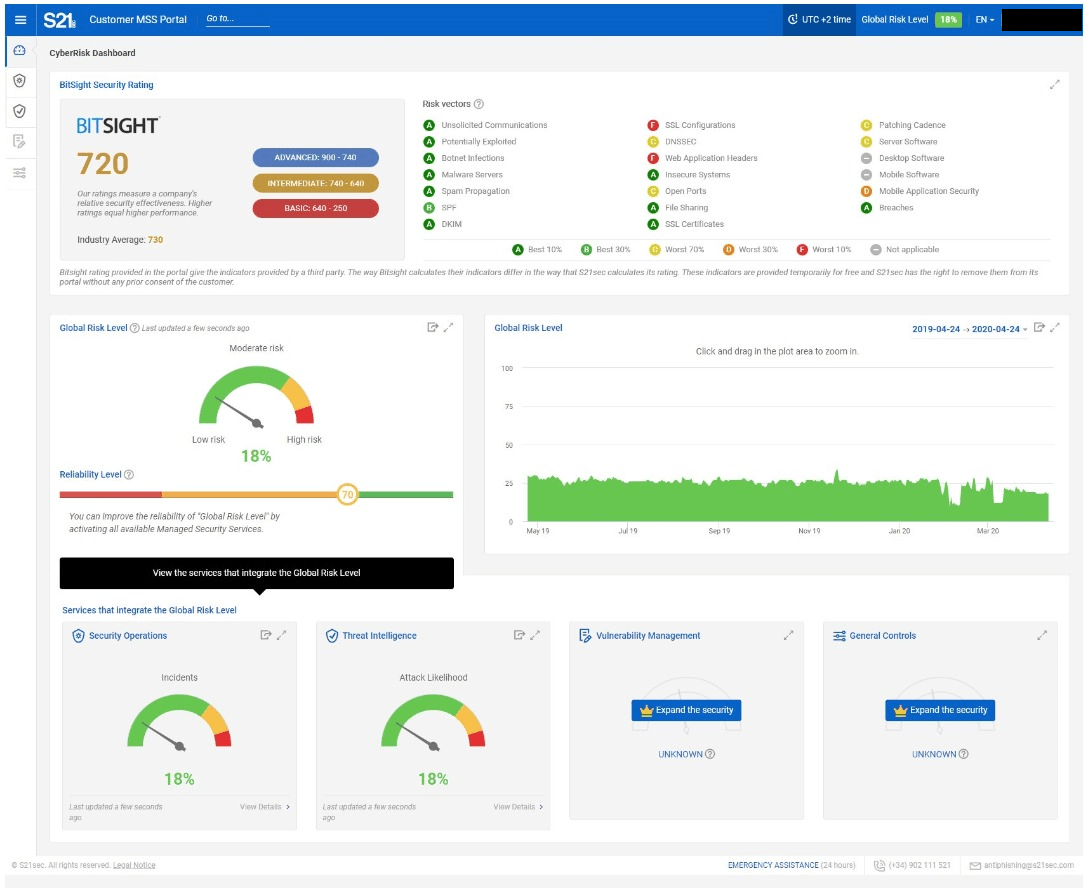Click the Unsolicited Communications risk vector

tap(494, 125)
